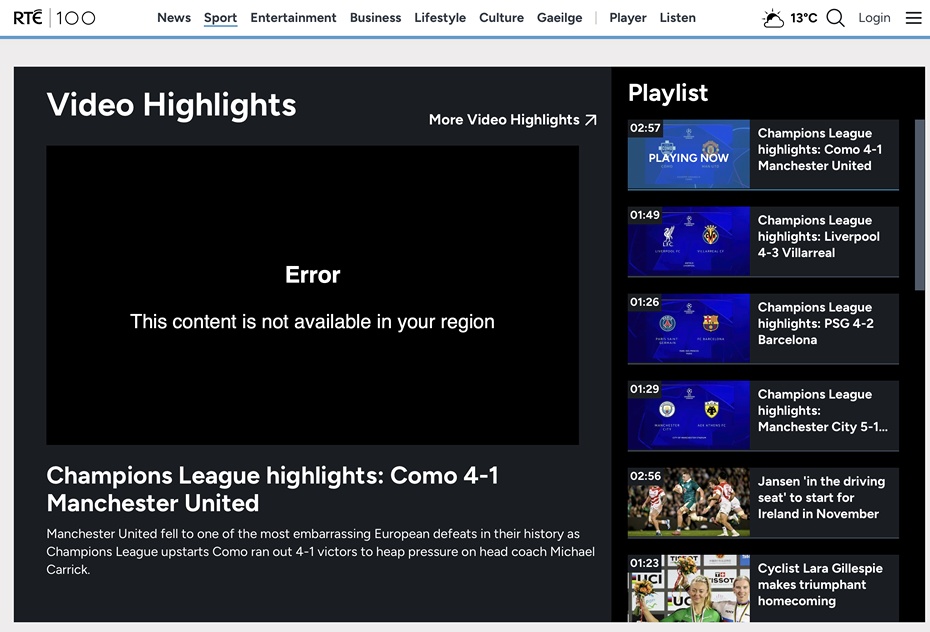Open the Lifestyle section

point(440,18)
